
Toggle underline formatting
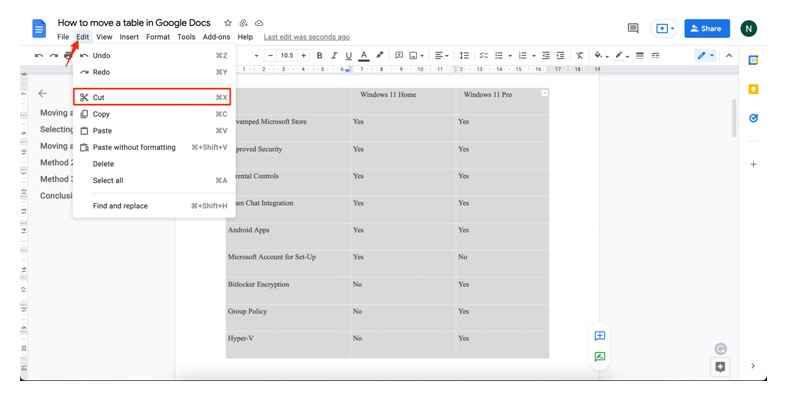coord(348,56)
